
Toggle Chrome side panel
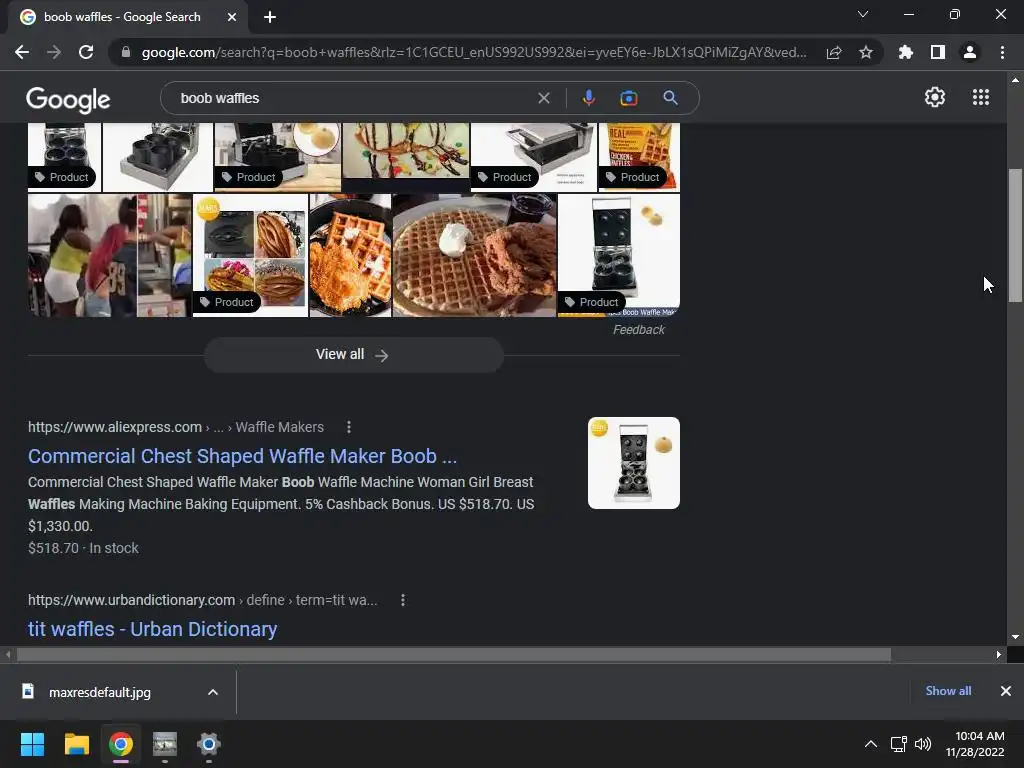coord(938,52)
